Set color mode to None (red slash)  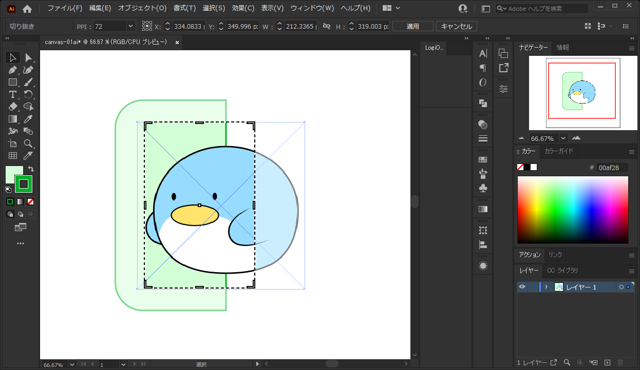(x=31, y=202)
